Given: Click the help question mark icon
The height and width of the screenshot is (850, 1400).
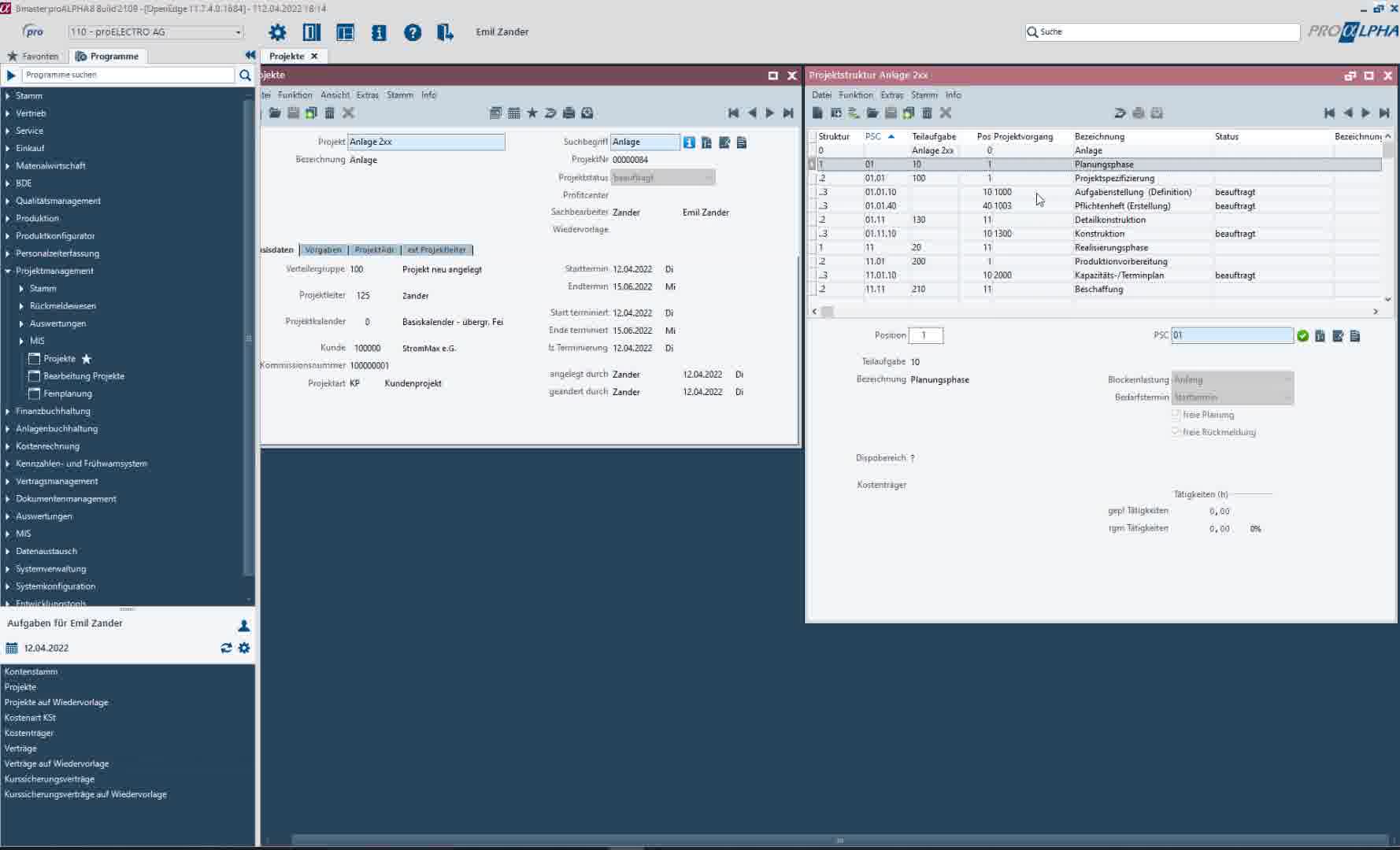Looking at the screenshot, I should tap(413, 32).
